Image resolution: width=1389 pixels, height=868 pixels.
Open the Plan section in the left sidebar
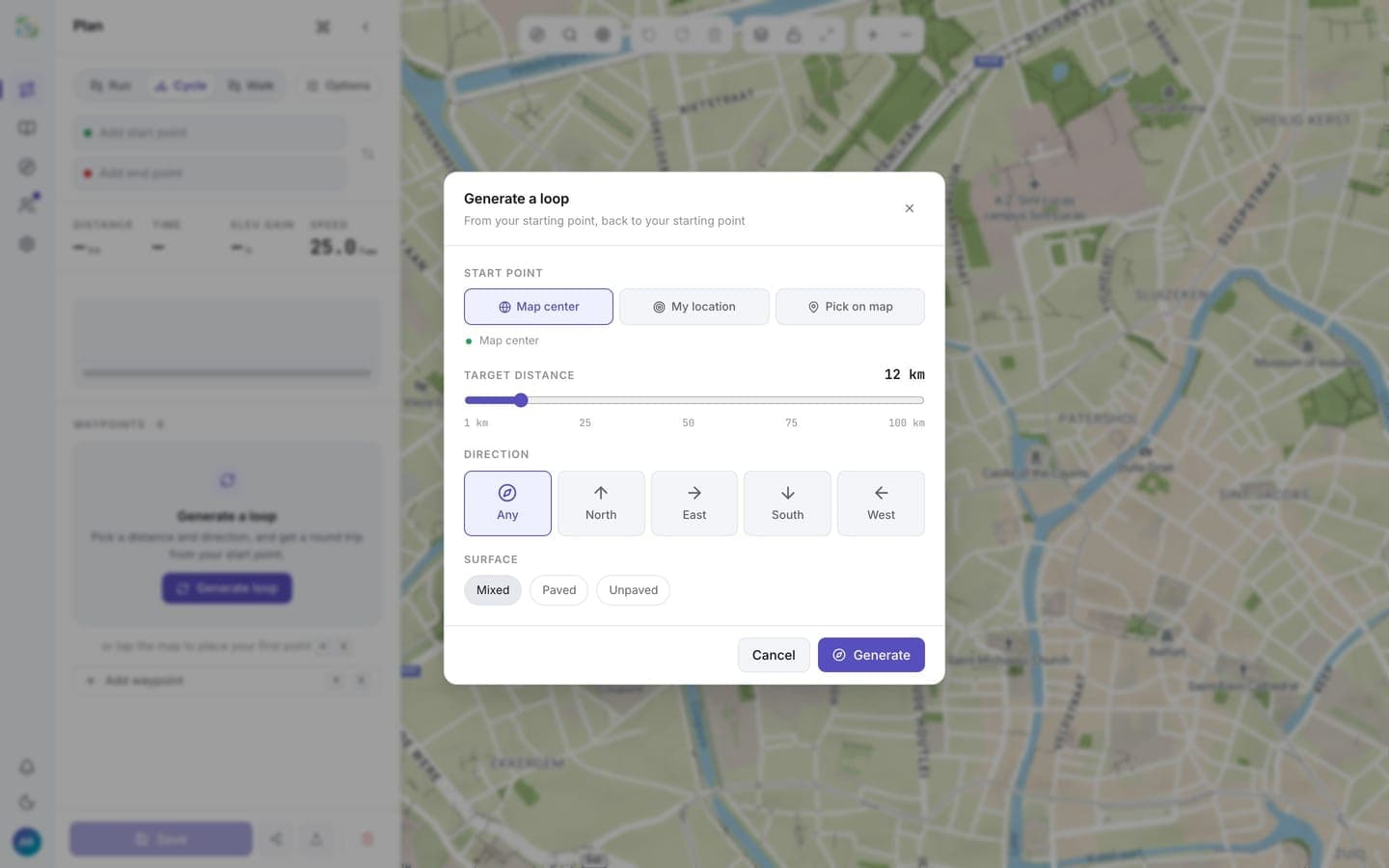27,90
